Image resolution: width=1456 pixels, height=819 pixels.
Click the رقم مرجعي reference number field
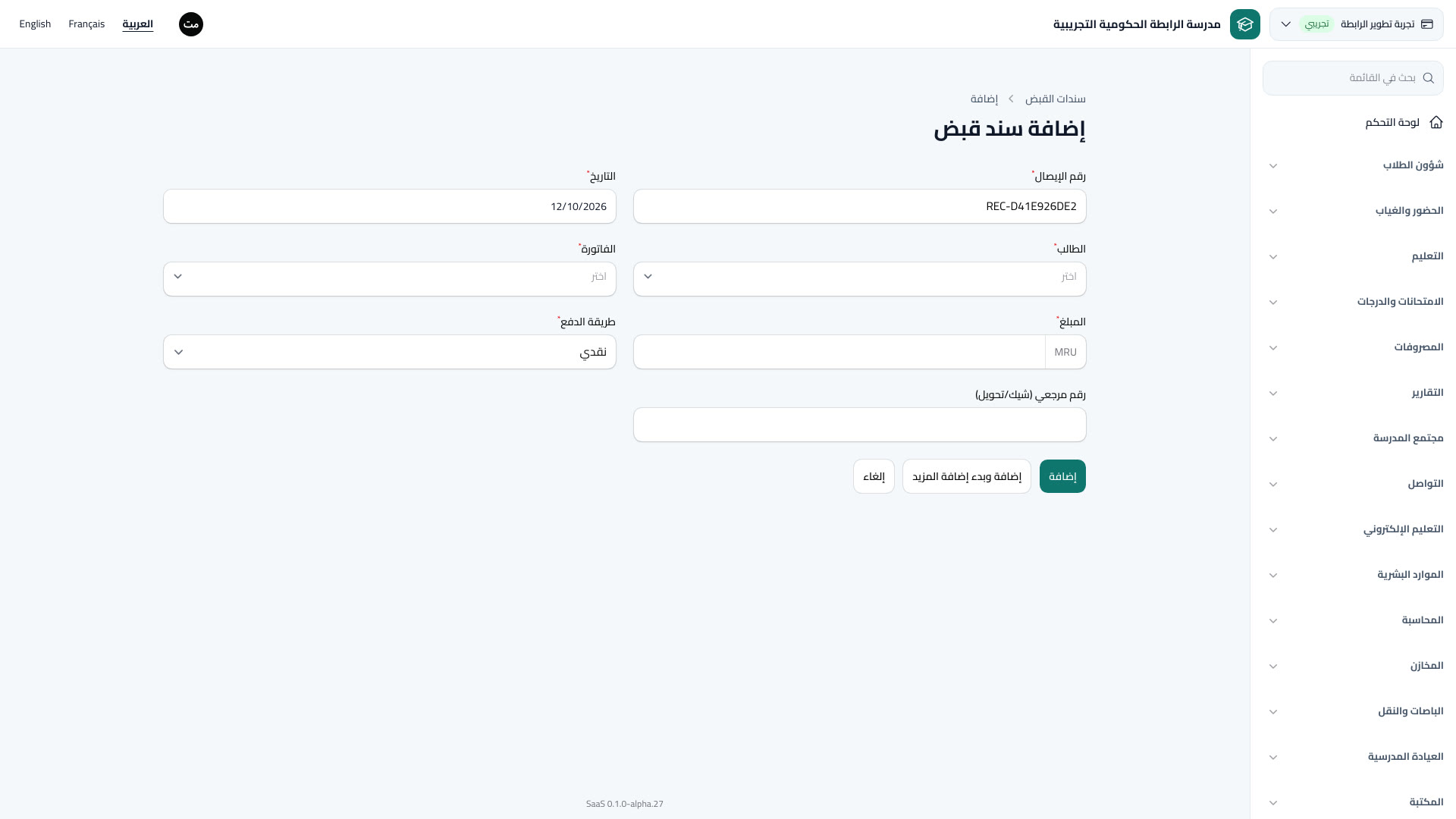tap(859, 425)
